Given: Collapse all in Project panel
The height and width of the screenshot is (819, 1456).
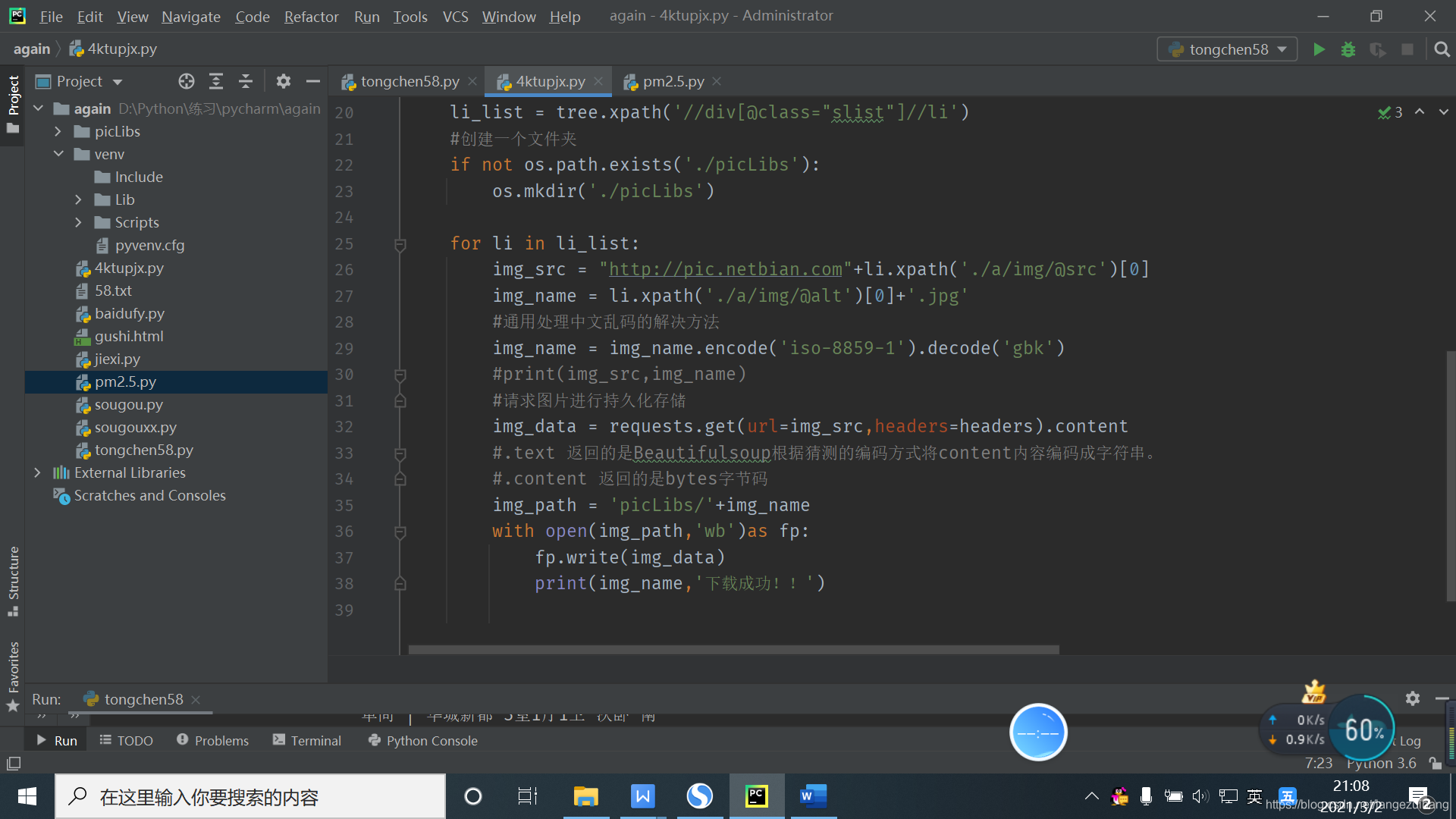Looking at the screenshot, I should 245,81.
